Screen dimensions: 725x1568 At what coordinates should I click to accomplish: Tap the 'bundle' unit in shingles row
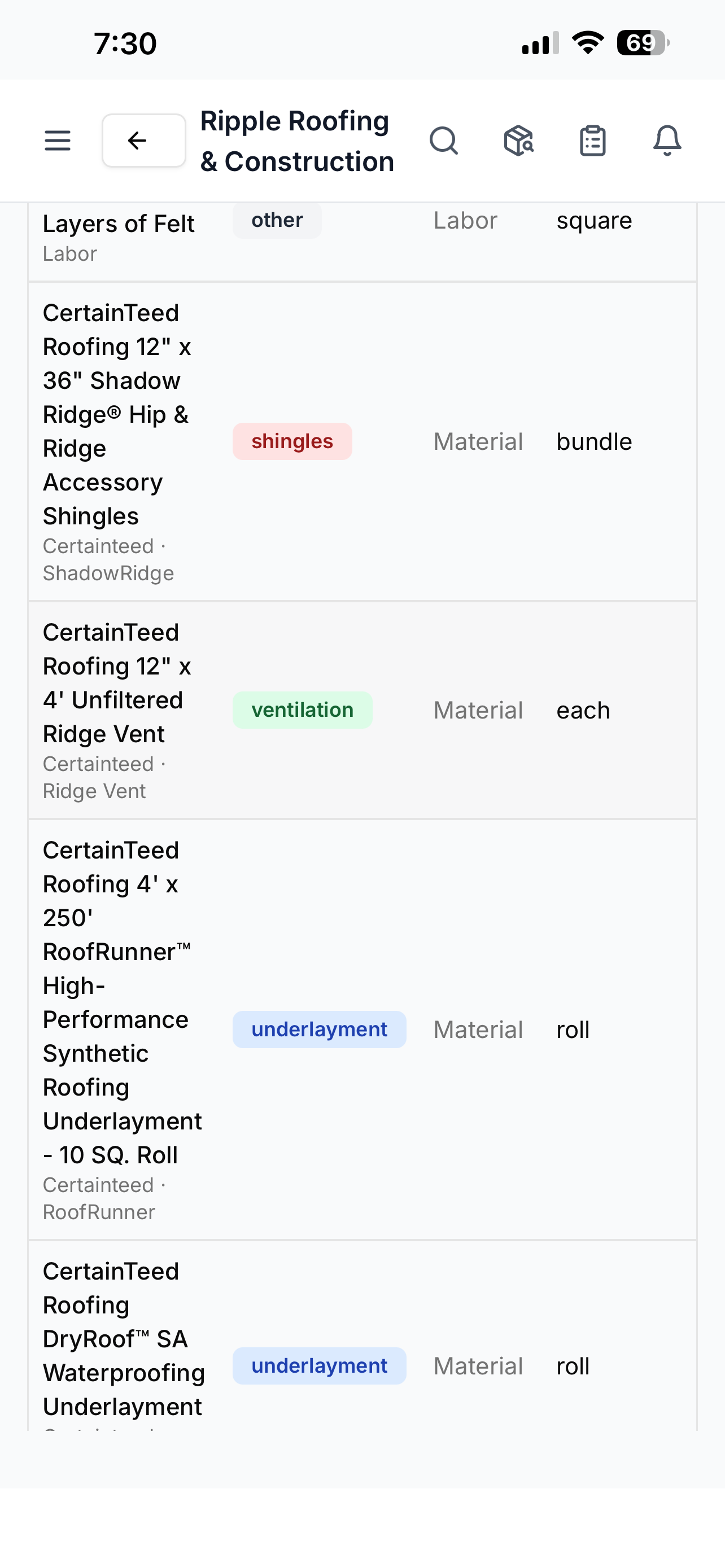coord(594,441)
